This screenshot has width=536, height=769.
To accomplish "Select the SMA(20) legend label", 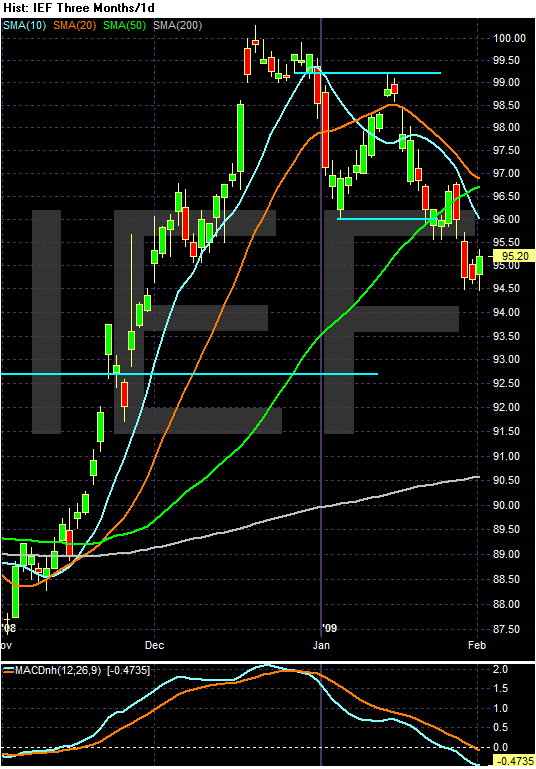I will click(x=75, y=26).
